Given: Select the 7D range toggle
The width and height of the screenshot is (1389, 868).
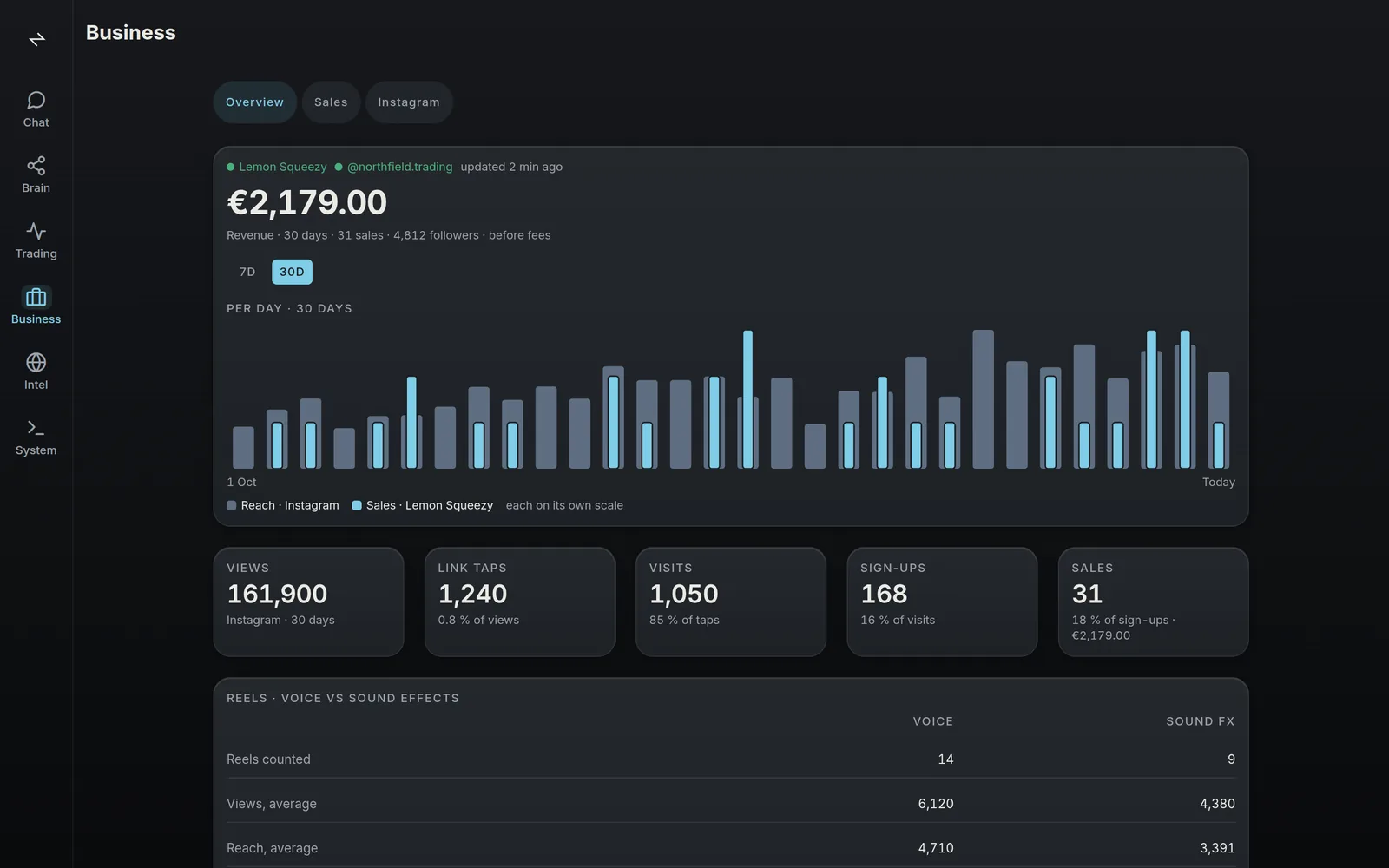Looking at the screenshot, I should pyautogui.click(x=247, y=272).
